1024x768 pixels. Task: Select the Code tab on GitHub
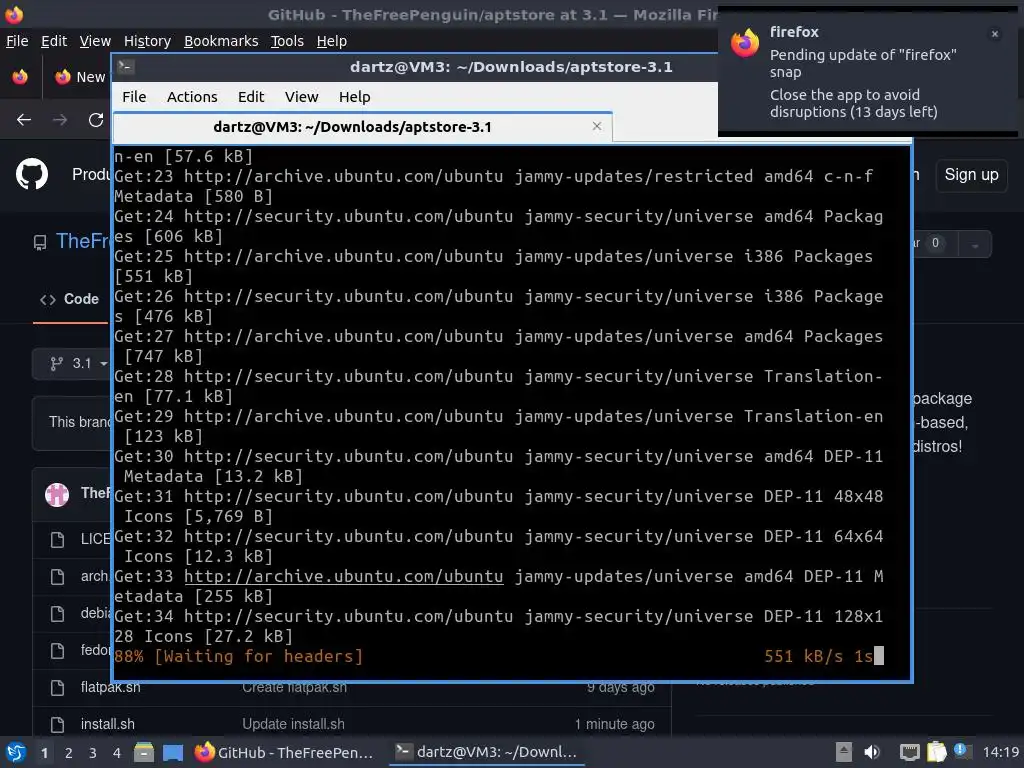(x=70, y=299)
